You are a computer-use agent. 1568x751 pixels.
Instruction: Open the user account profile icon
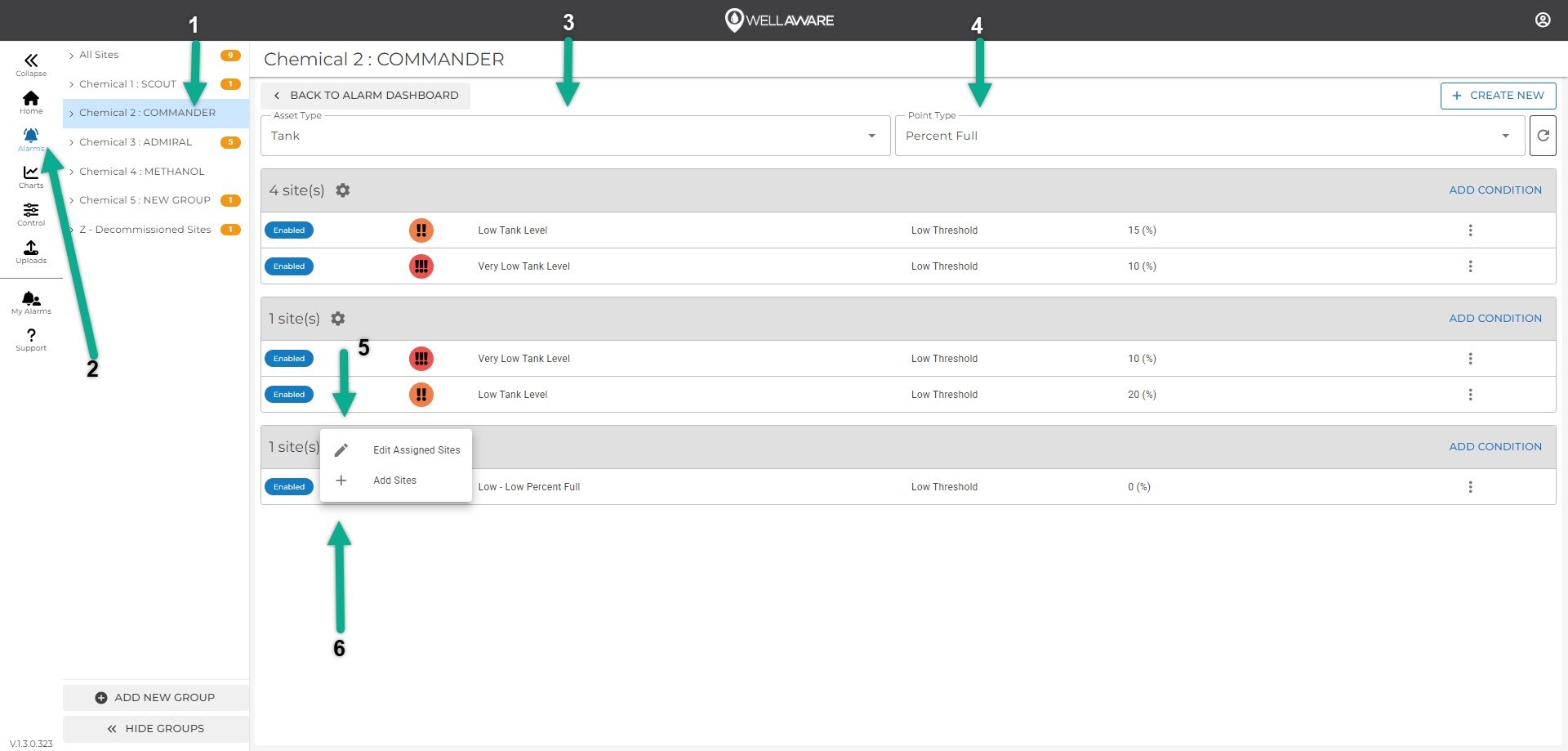click(x=1543, y=20)
